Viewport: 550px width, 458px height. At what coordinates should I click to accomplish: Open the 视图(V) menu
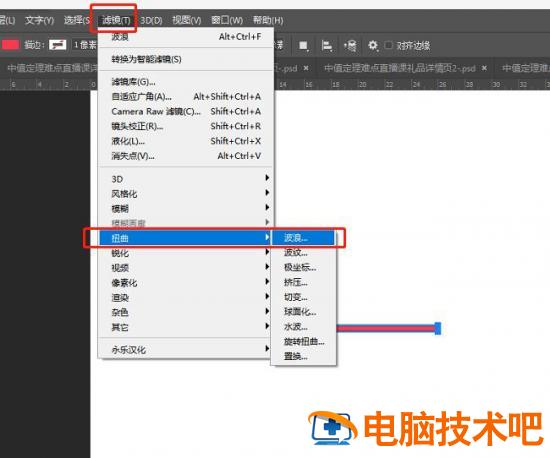pos(187,20)
